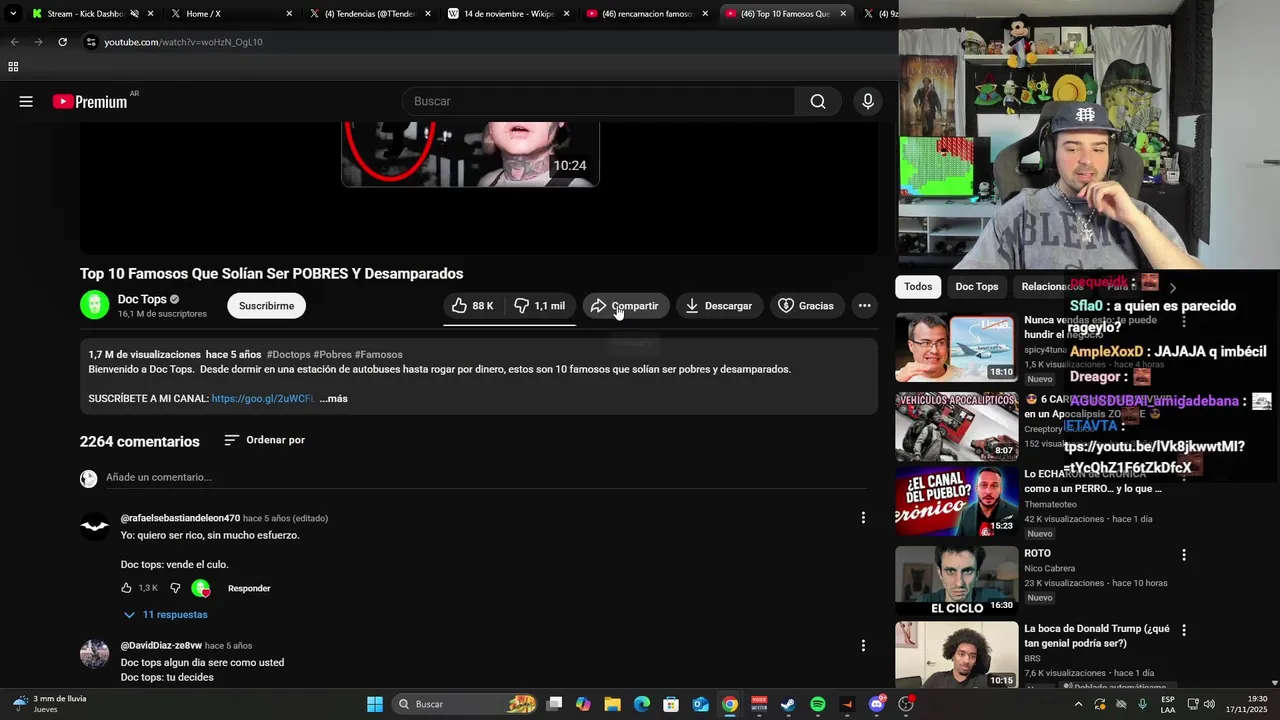
Task: Subscribe with the Suscribirme button
Action: tap(266, 306)
